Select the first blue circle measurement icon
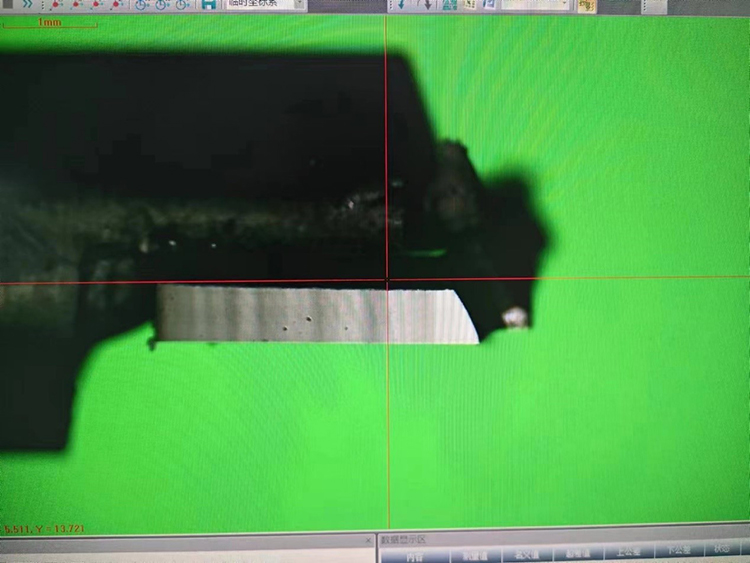The image size is (750, 563). coord(142,4)
